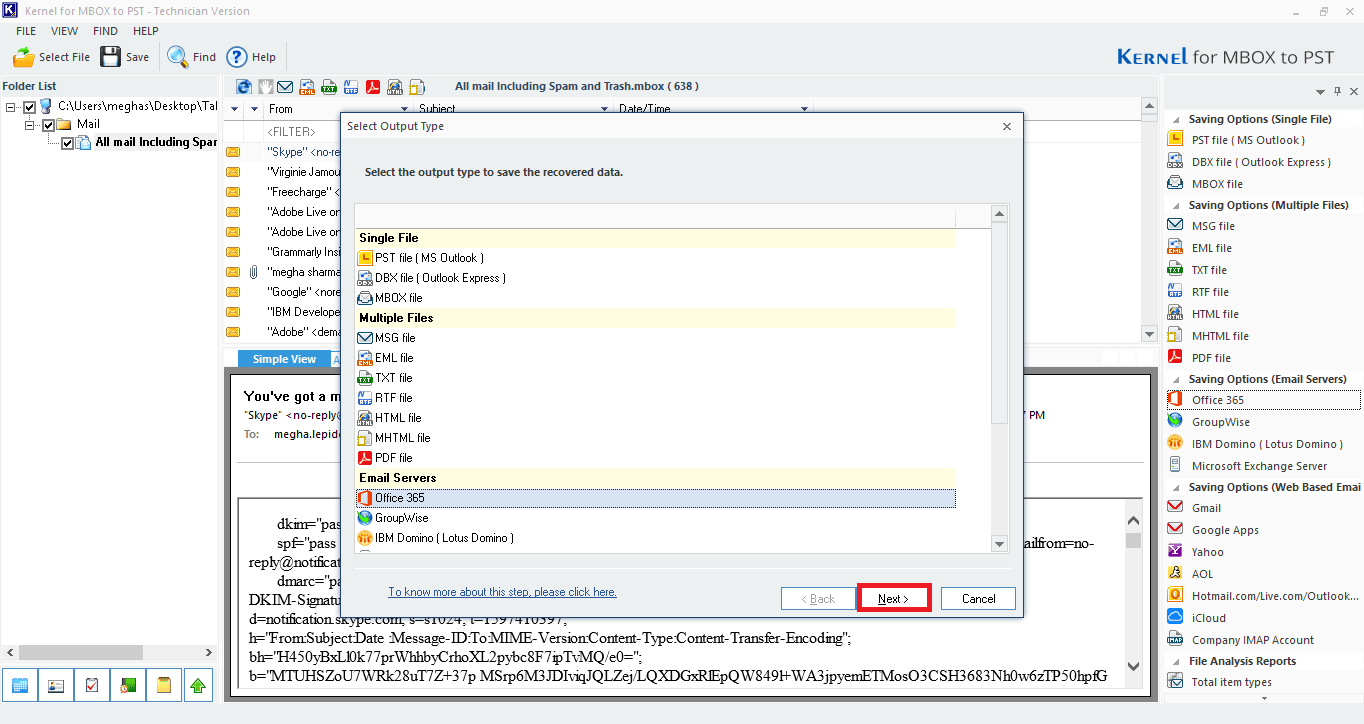
Task: Select Office 365 in the dialog list
Action: (656, 498)
